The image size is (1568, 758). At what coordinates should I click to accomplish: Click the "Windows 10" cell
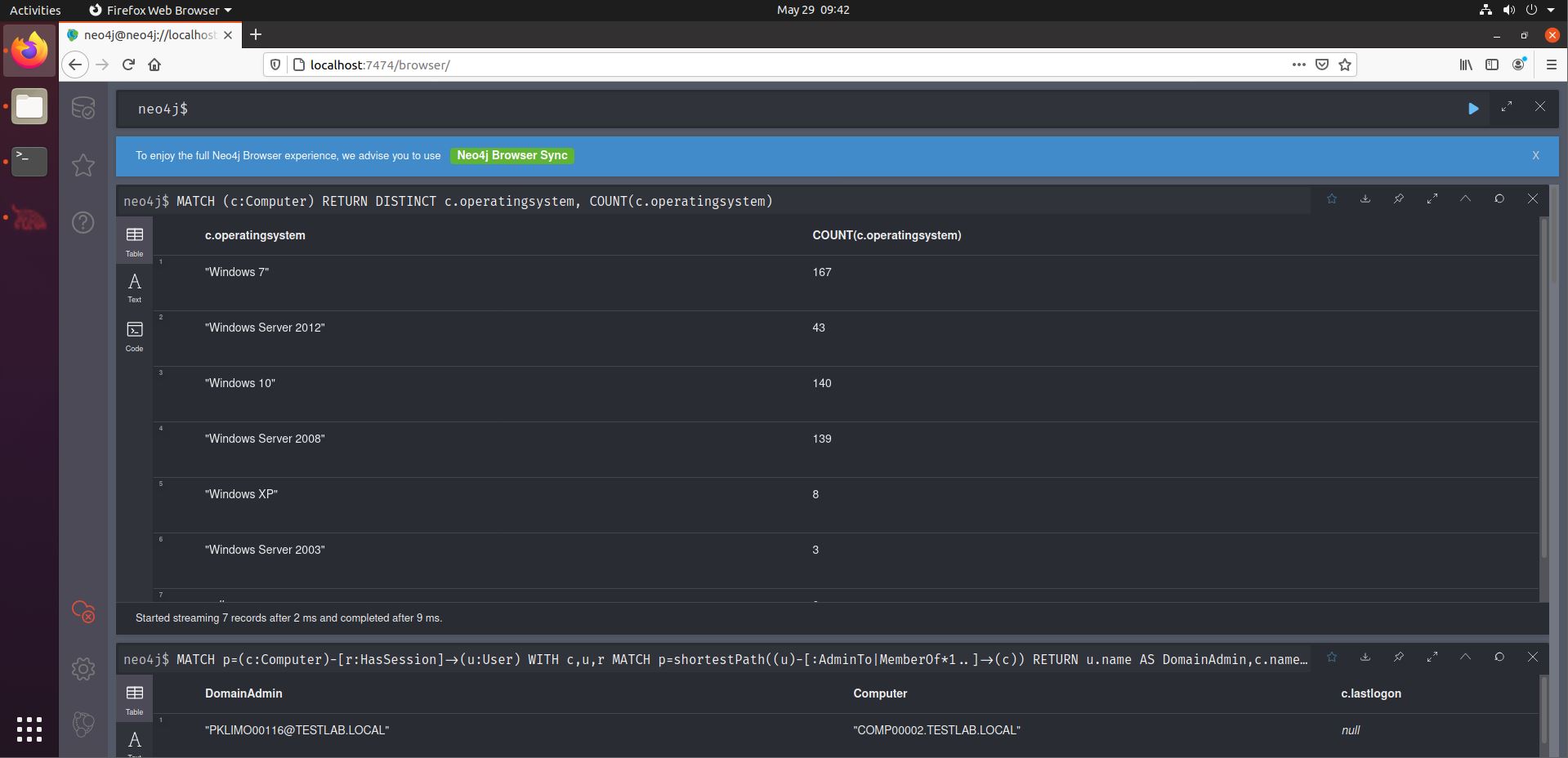240,383
